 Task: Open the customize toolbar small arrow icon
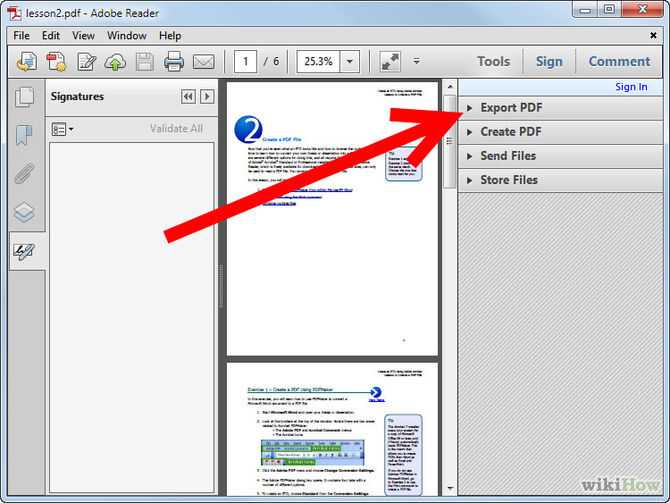click(417, 61)
